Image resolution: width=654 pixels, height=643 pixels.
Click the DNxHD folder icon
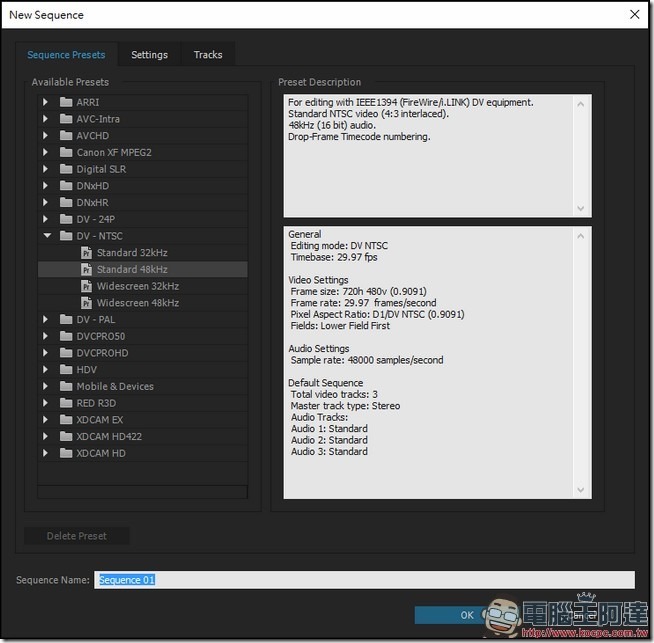click(66, 186)
